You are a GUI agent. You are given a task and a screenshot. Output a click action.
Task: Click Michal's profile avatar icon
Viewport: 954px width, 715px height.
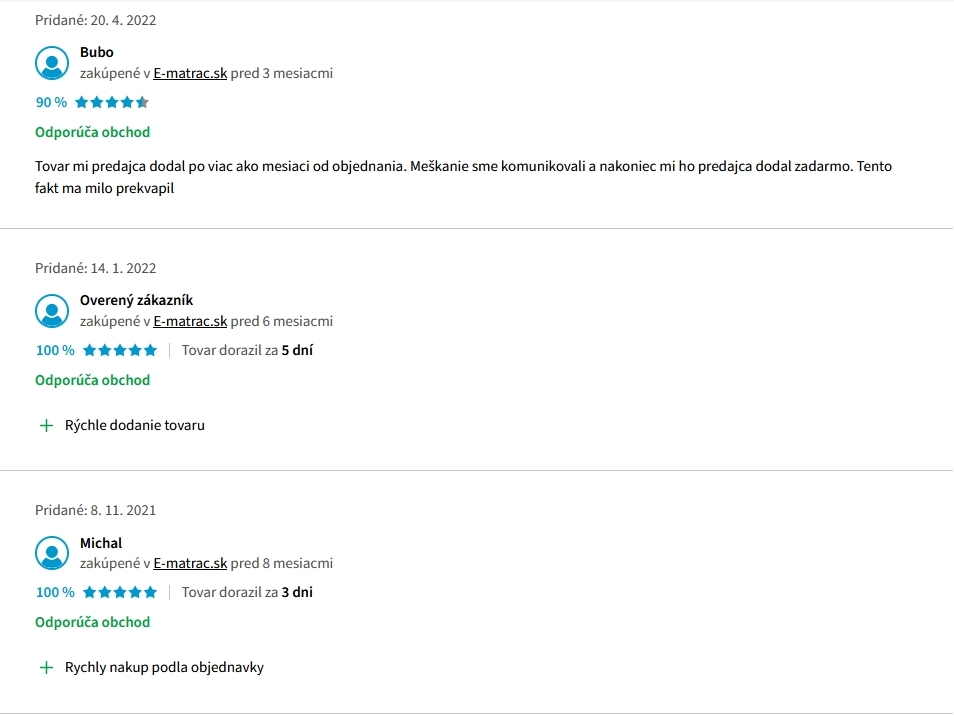coord(52,553)
